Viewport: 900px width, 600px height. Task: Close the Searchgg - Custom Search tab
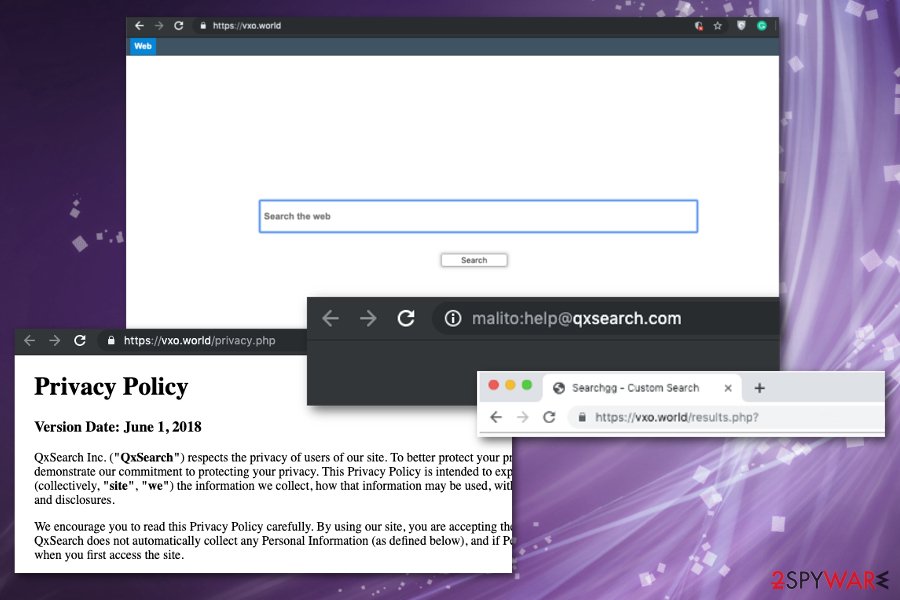728,388
